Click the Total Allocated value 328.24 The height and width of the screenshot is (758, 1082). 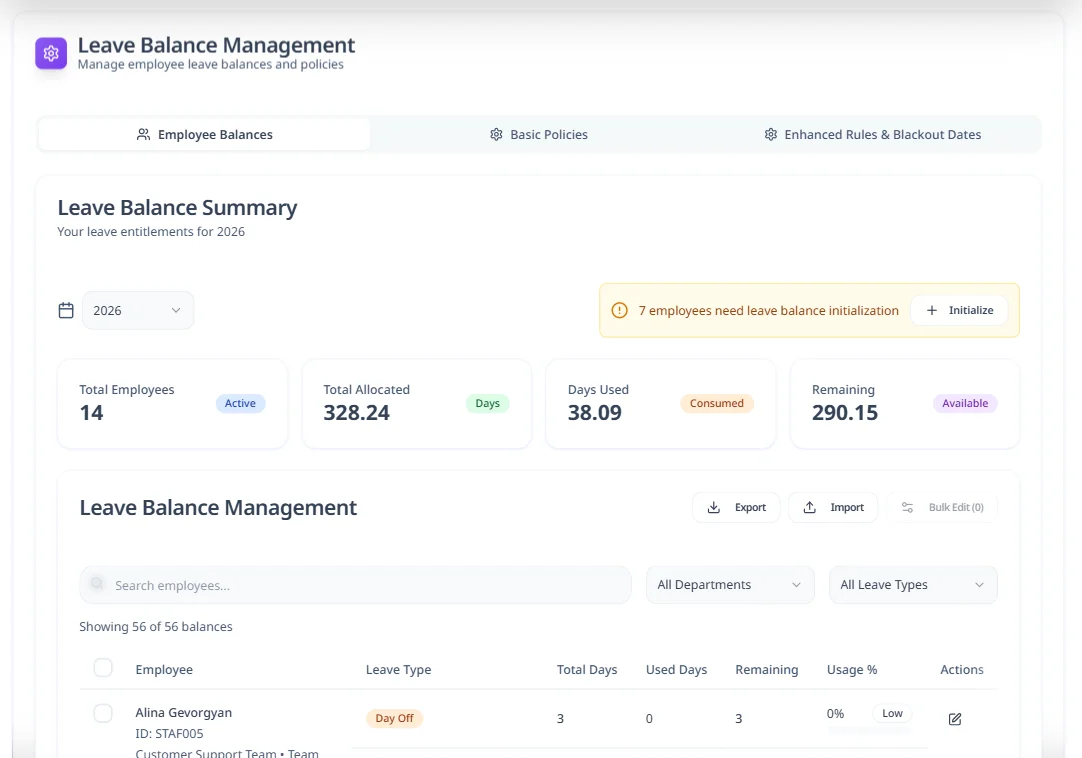357,413
